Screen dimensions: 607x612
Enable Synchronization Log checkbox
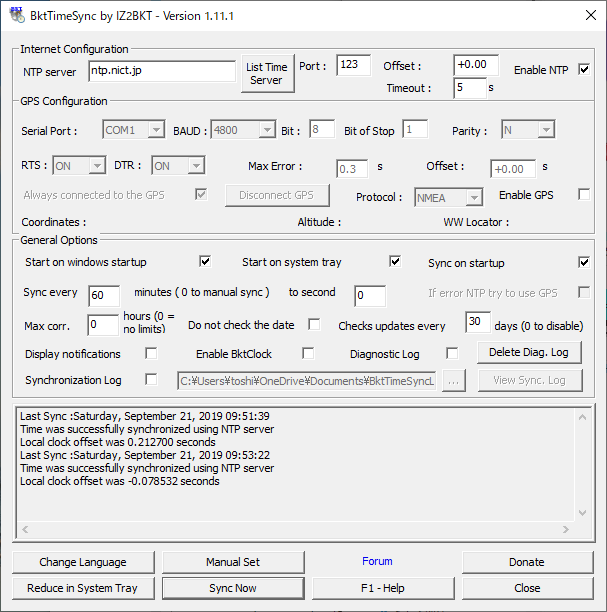coord(151,379)
